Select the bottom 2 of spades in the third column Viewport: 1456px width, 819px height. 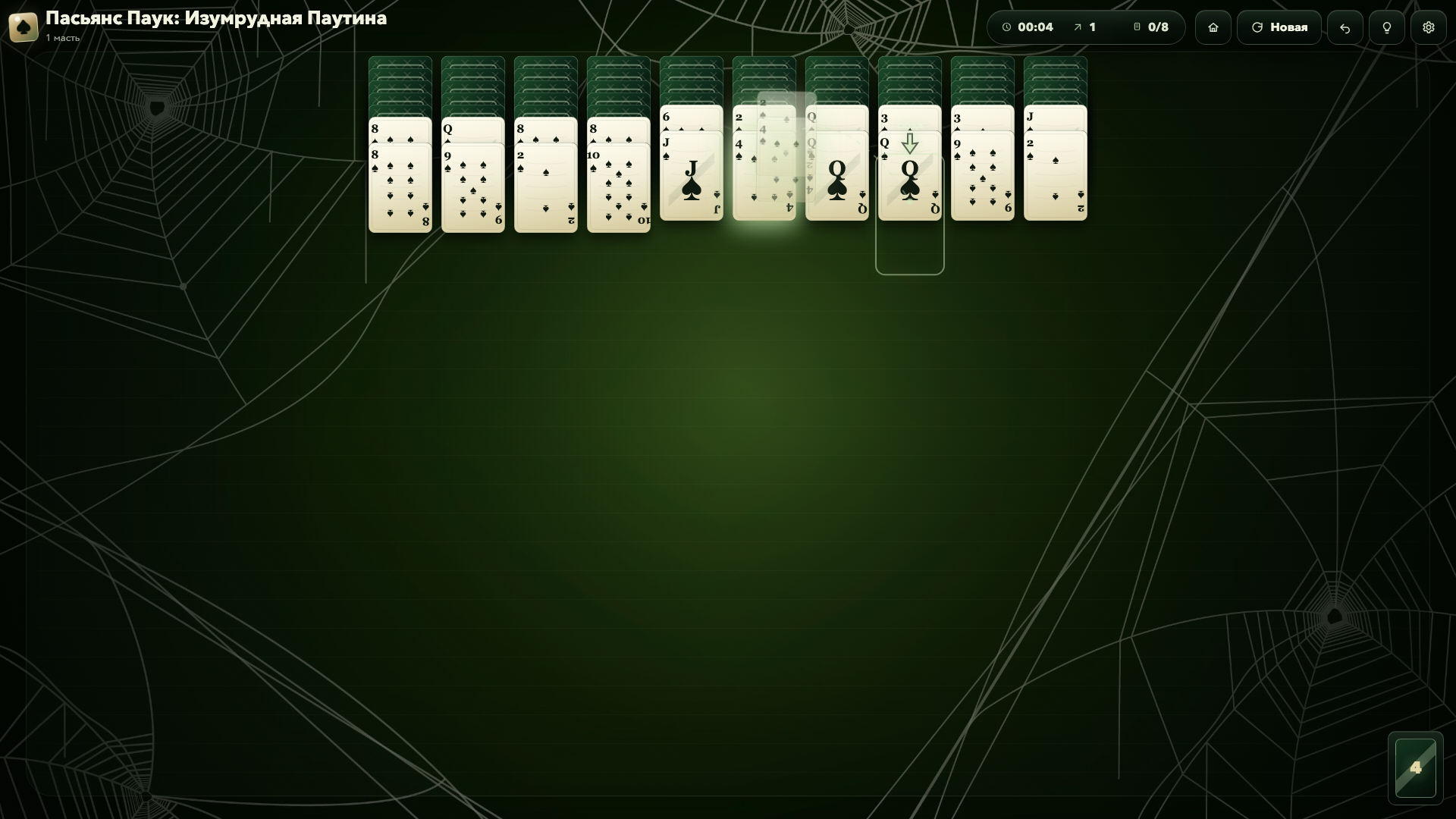pos(546,187)
